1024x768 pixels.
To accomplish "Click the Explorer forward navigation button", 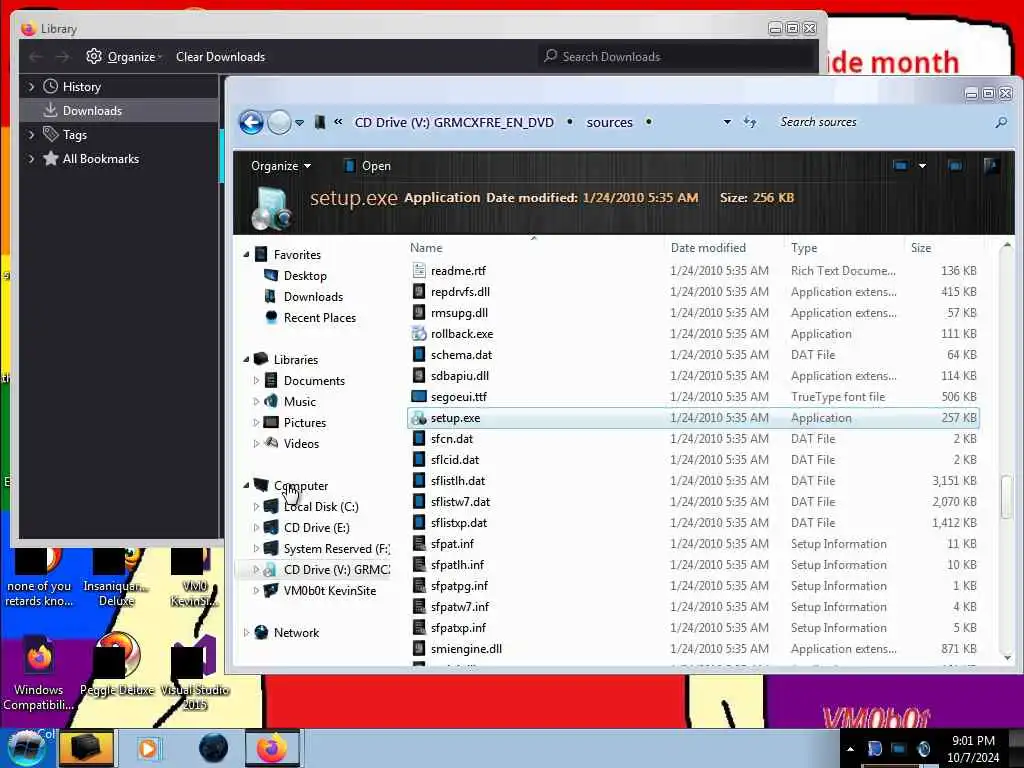I will click(x=280, y=122).
